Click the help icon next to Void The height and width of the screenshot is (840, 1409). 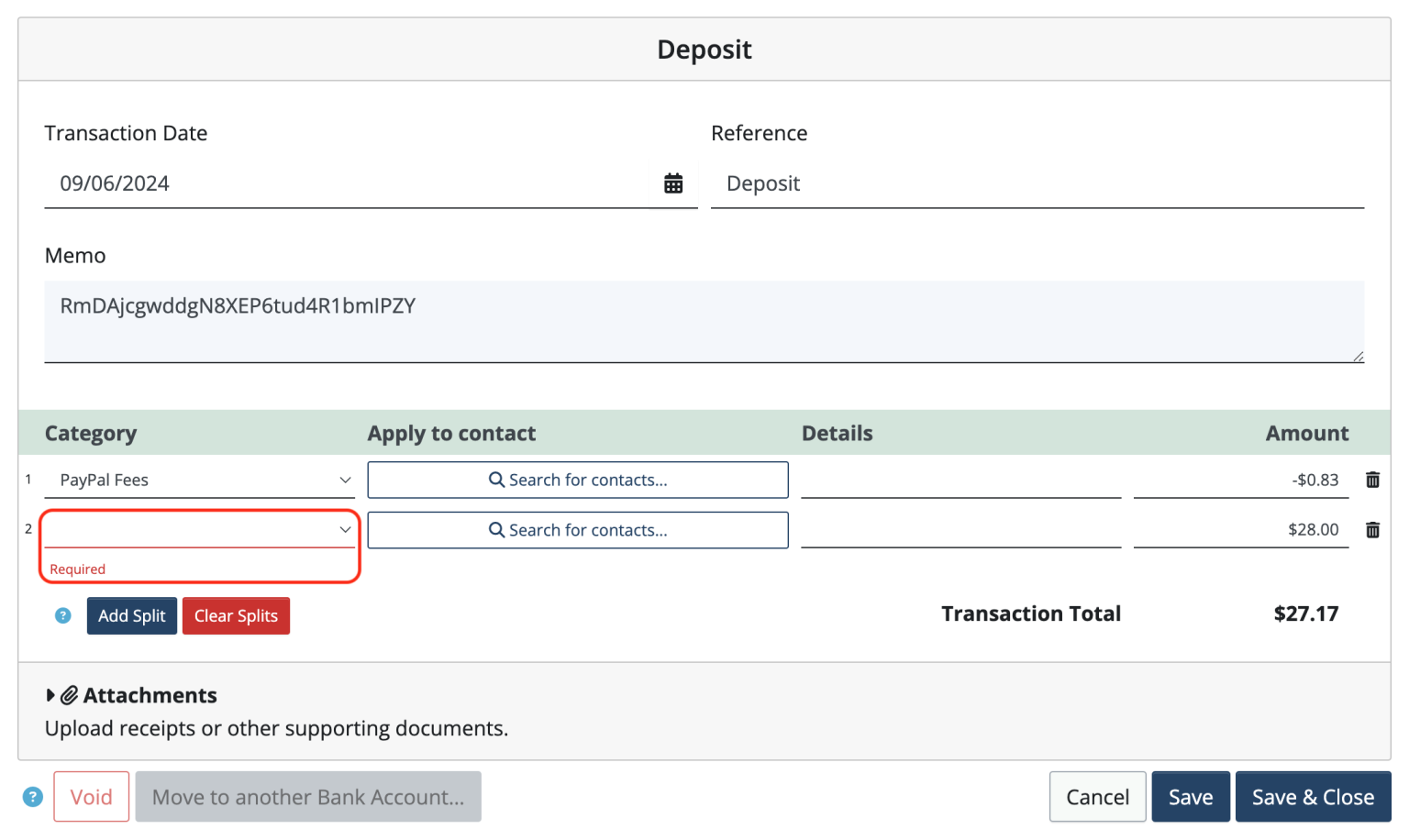[x=33, y=796]
